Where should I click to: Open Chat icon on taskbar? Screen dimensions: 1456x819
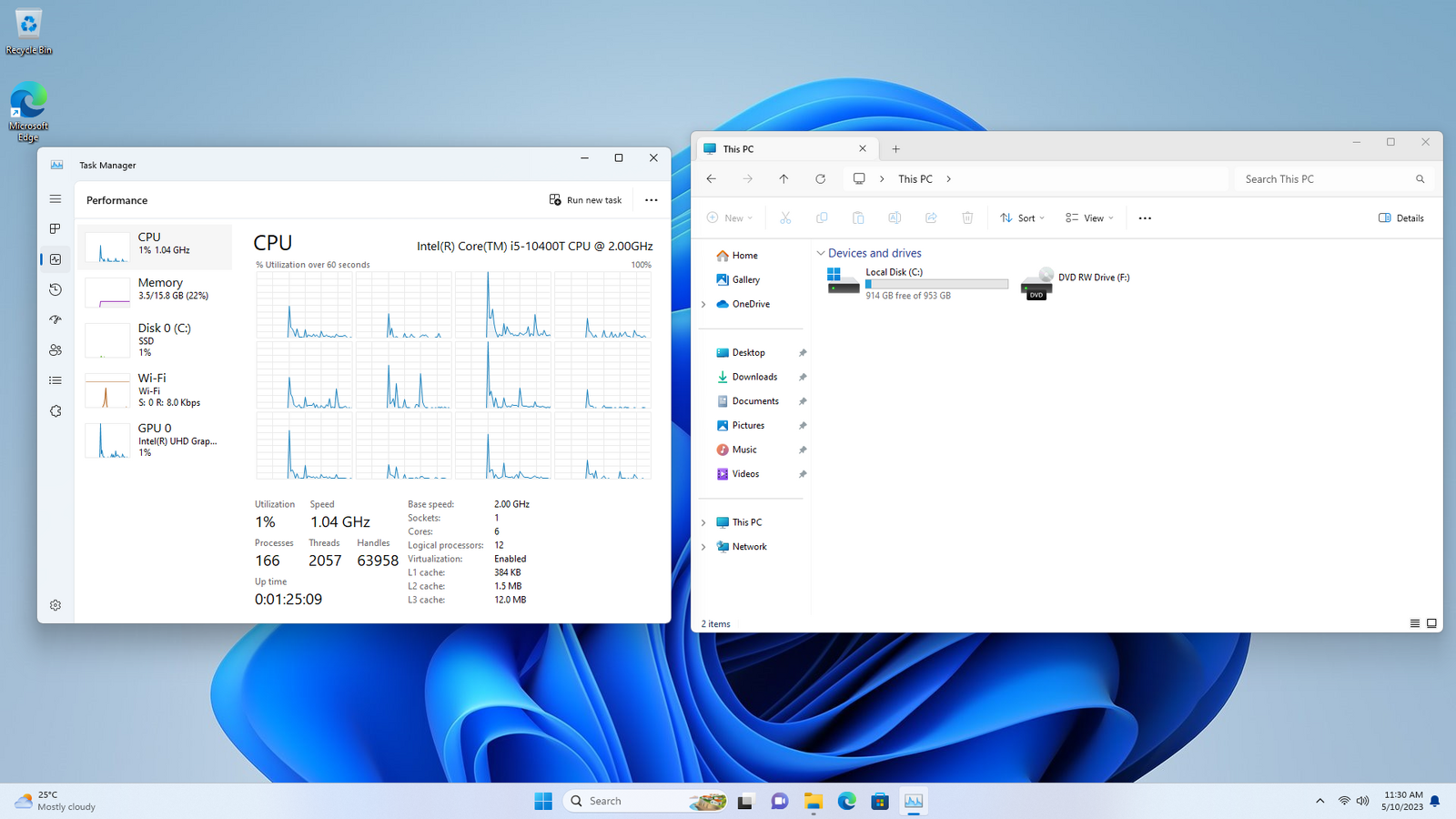pyautogui.click(x=779, y=801)
